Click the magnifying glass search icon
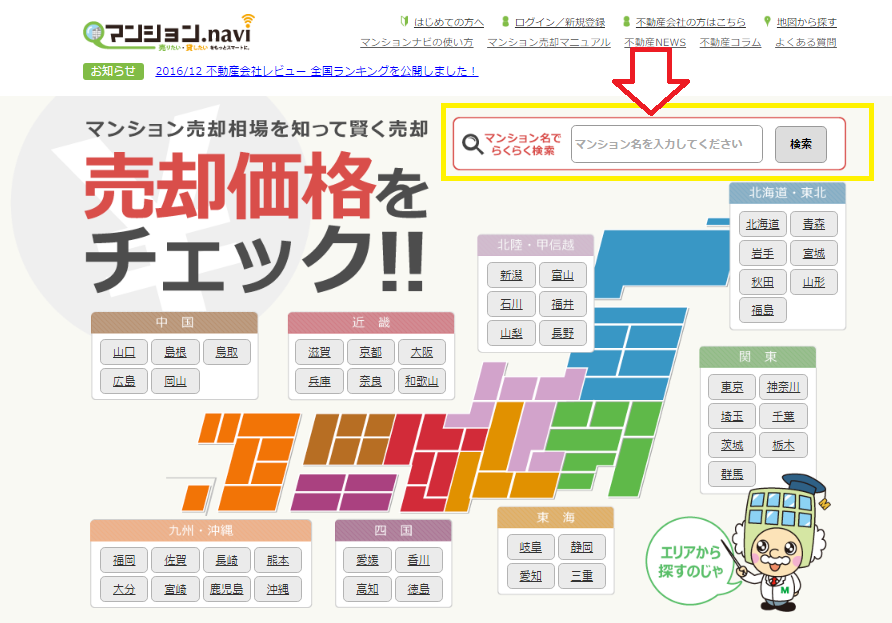 [472, 144]
